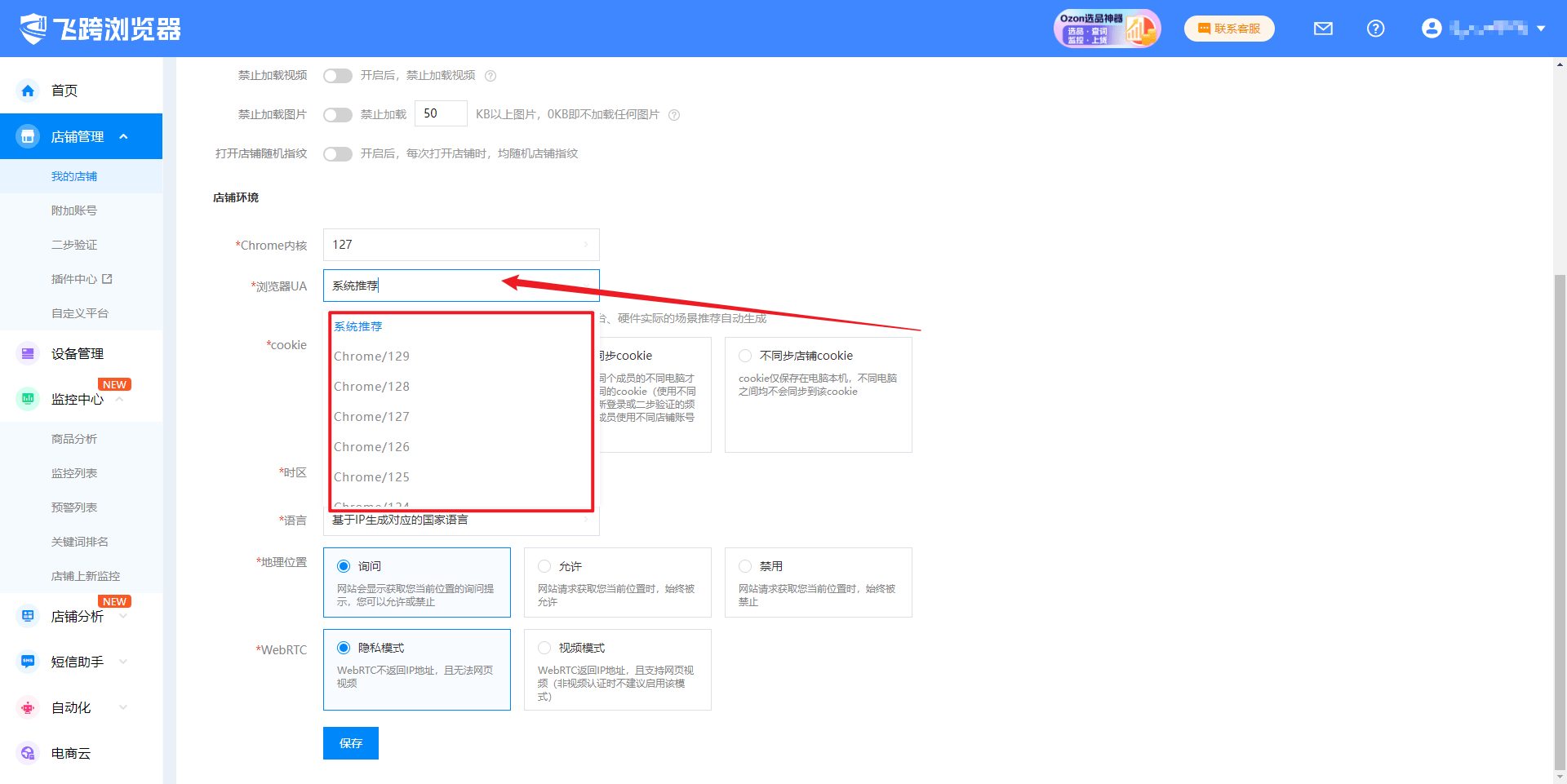Open 商品分析 in the sidebar

pos(74,439)
